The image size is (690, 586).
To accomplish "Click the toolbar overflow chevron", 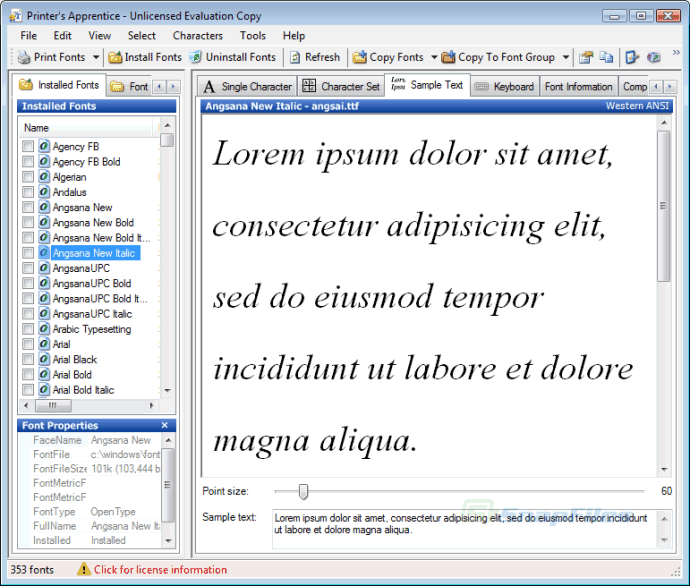I will [676, 53].
